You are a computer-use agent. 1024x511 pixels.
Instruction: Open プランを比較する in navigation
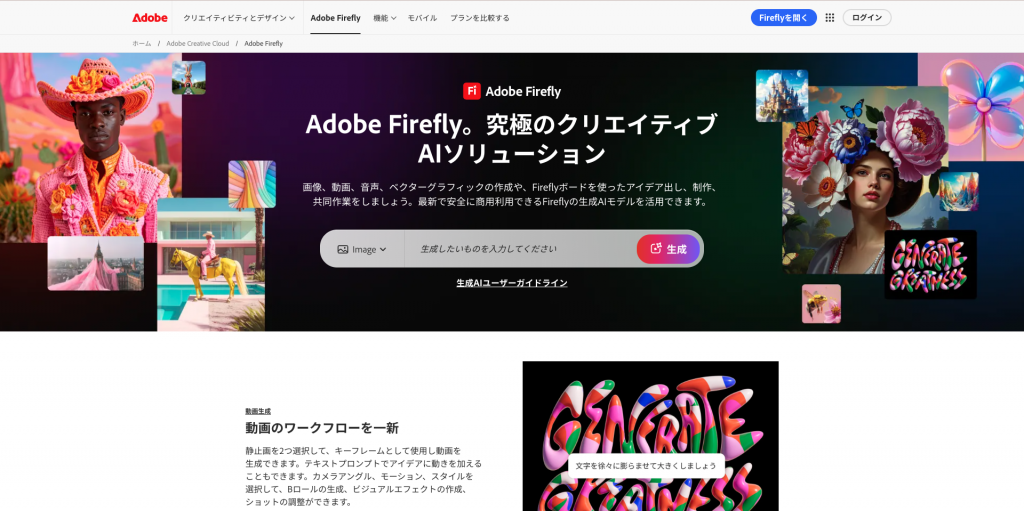(479, 18)
